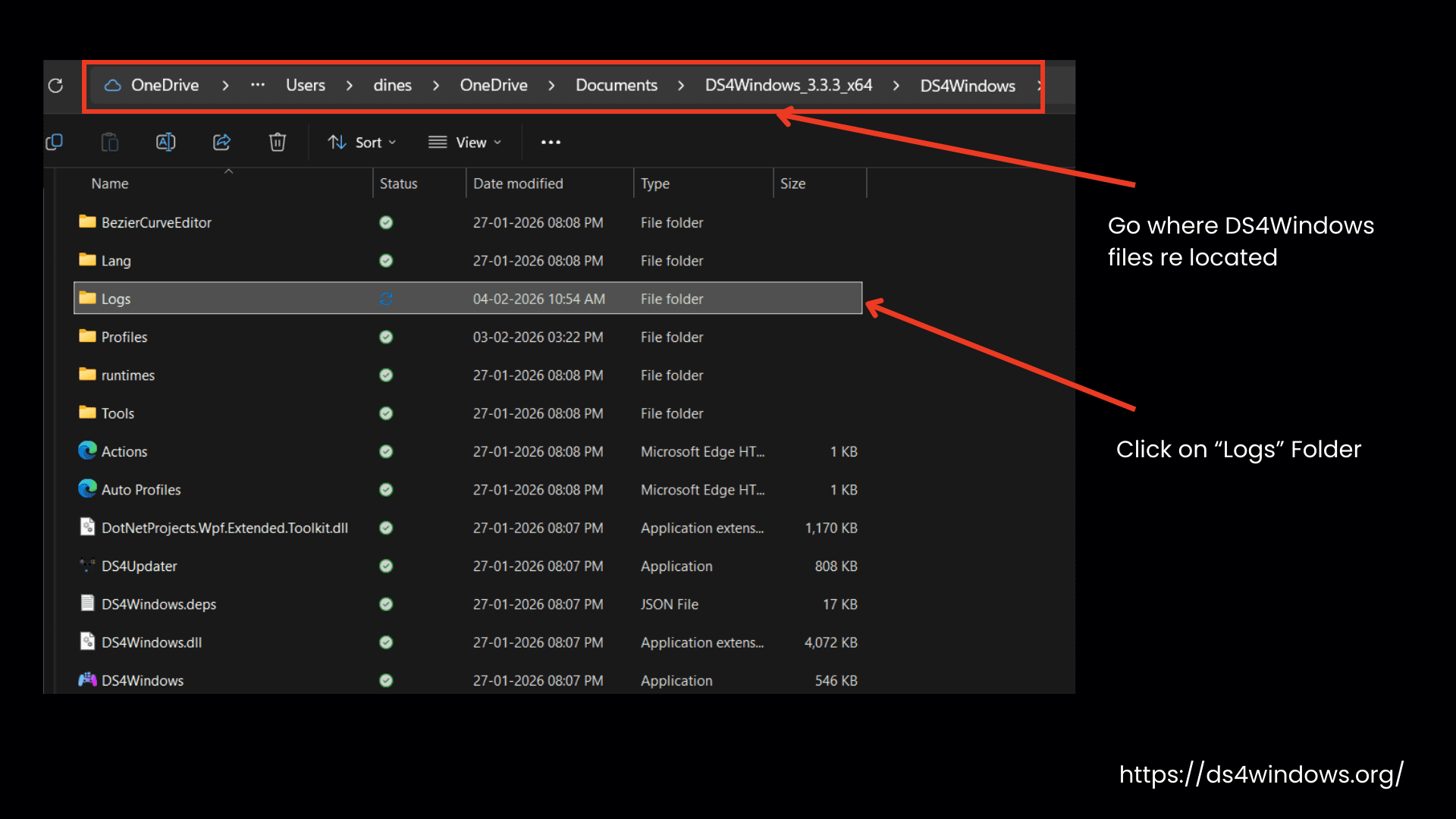Click the DotNetProjects.Wpf.Extended.Toolkit.dll file icon
The height and width of the screenshot is (819, 1456).
[87, 527]
